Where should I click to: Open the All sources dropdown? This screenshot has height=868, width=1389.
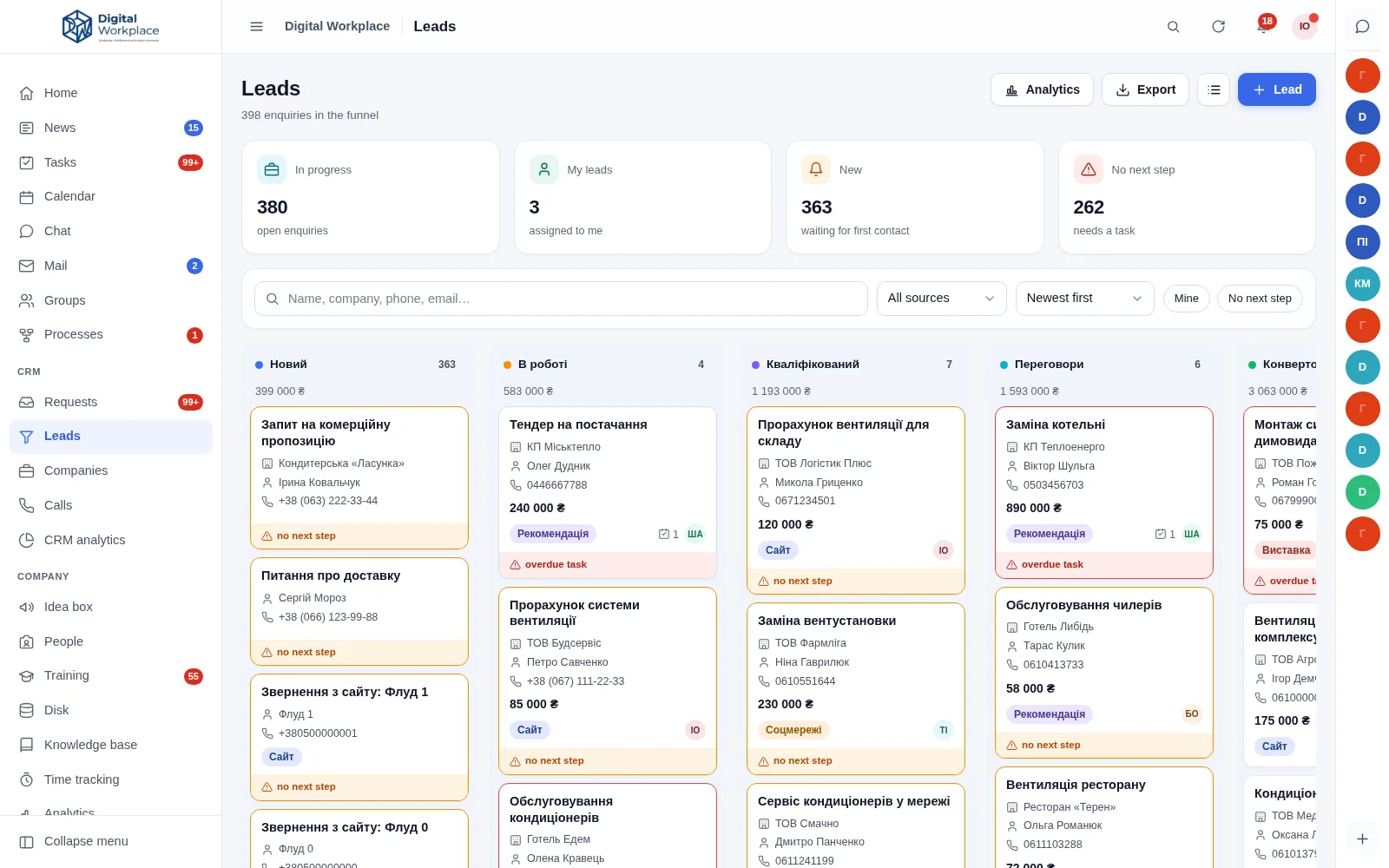tap(941, 299)
